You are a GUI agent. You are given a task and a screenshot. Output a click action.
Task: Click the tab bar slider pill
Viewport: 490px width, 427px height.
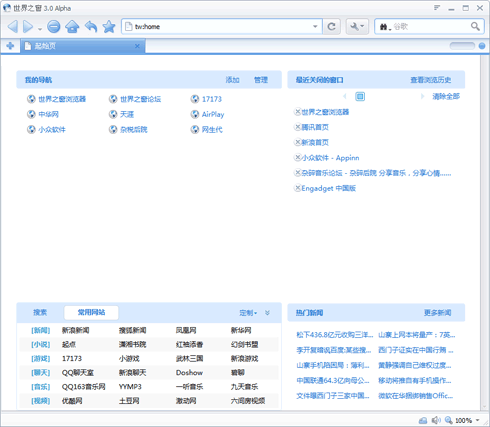click(x=462, y=46)
